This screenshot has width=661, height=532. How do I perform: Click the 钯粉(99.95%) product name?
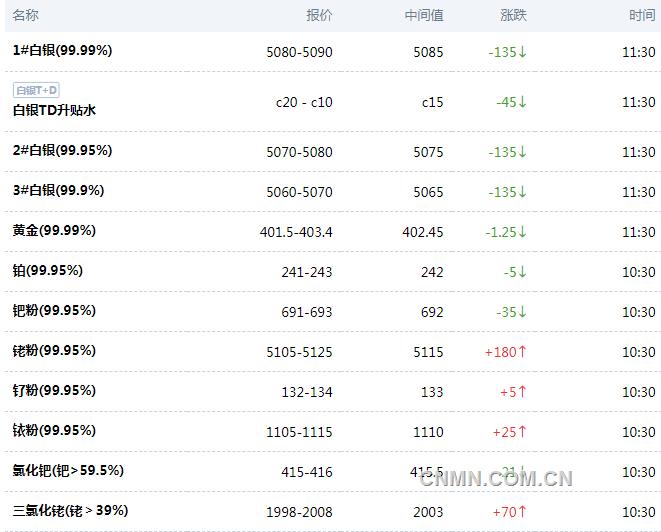pyautogui.click(x=54, y=311)
